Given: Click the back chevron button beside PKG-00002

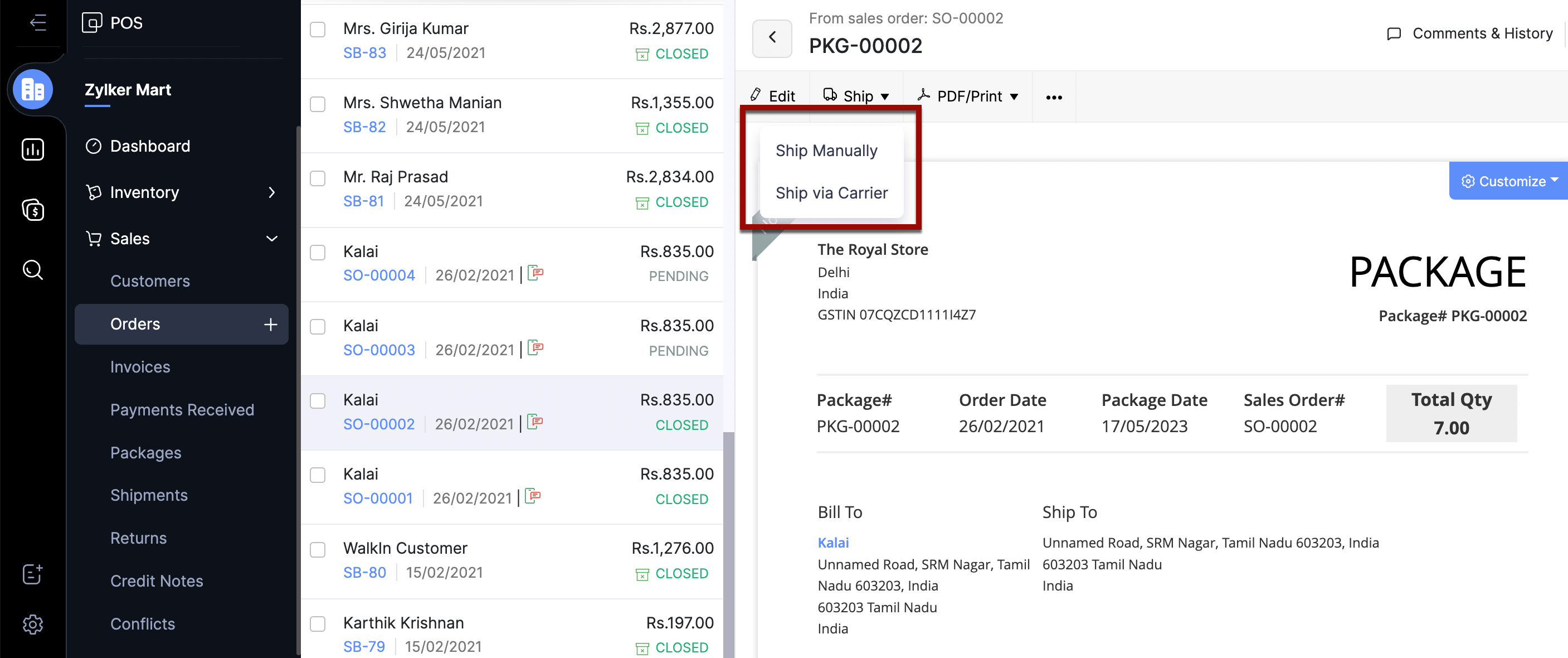Looking at the screenshot, I should (772, 38).
